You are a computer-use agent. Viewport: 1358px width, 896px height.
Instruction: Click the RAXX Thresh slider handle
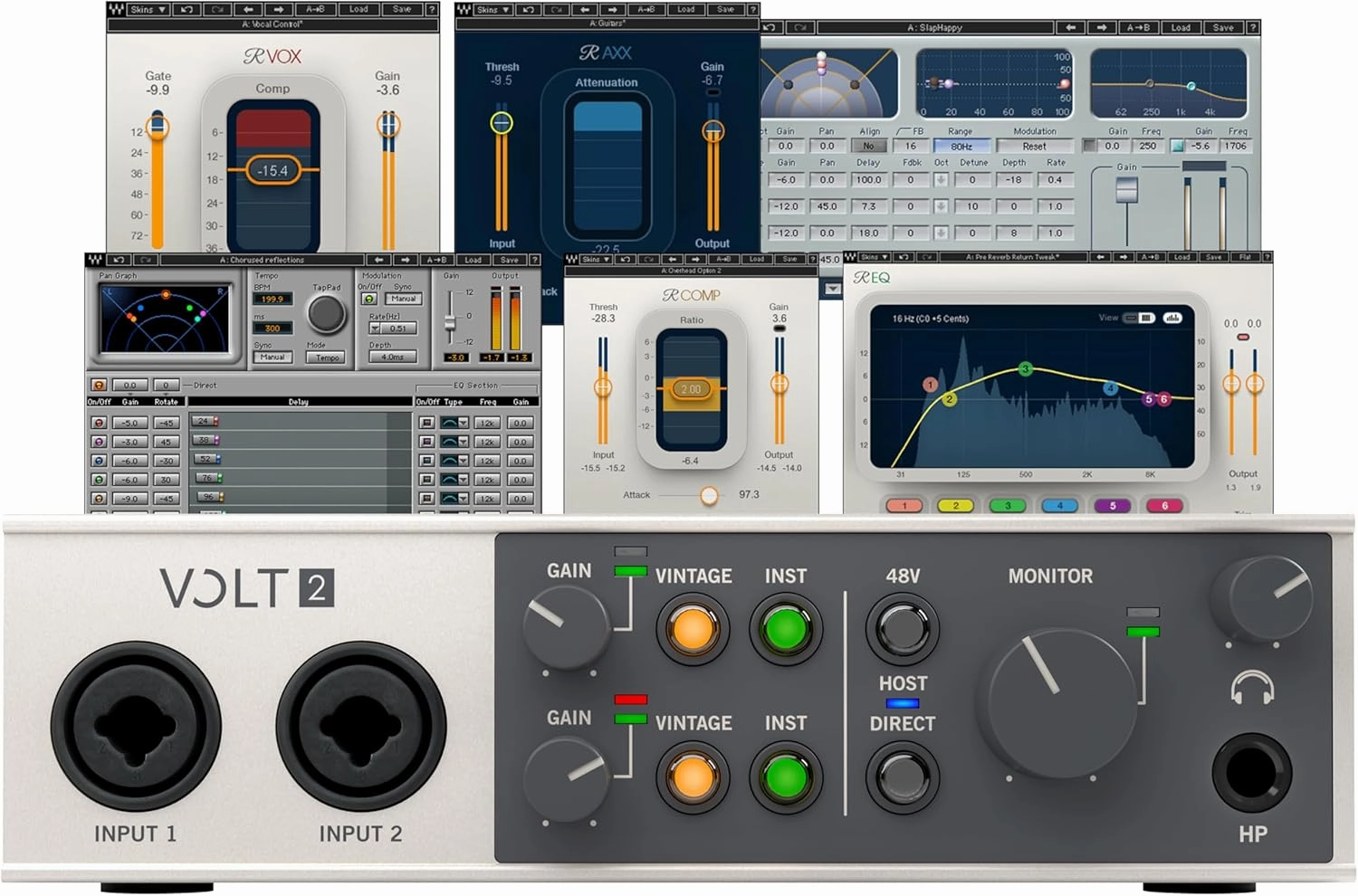(x=502, y=122)
